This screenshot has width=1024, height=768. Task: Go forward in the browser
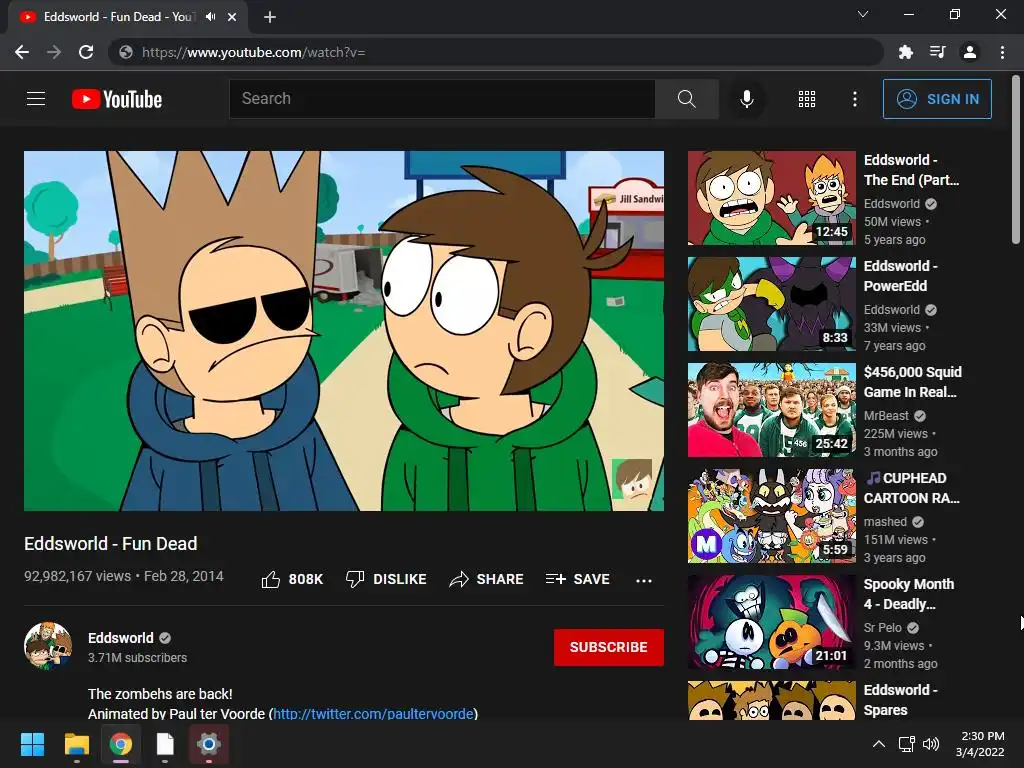click(x=54, y=52)
